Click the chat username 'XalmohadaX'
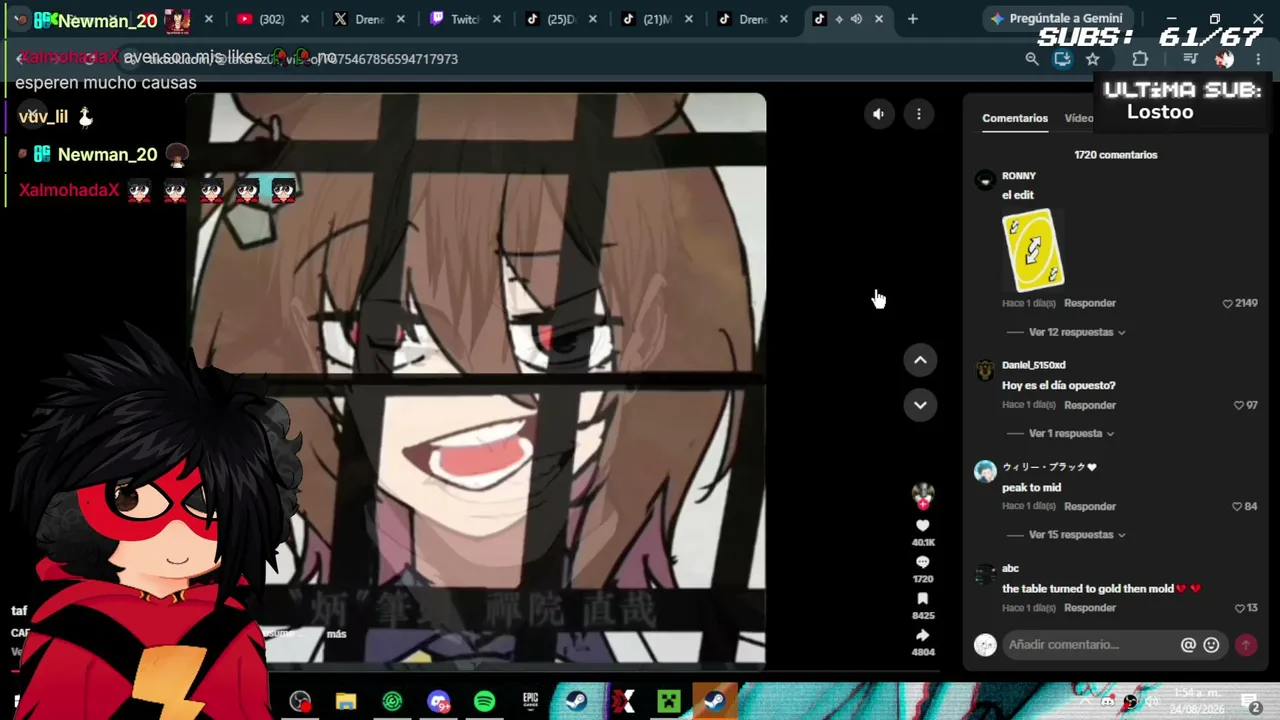Screen dimensions: 1280x720 pyautogui.click(x=69, y=190)
